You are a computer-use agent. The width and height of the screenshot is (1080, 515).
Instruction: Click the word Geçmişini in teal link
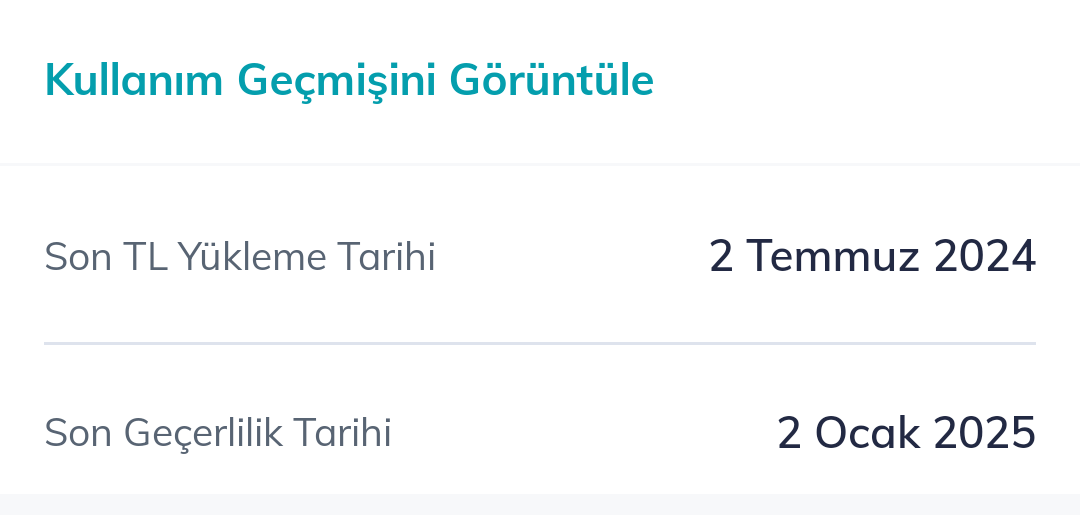click(337, 81)
